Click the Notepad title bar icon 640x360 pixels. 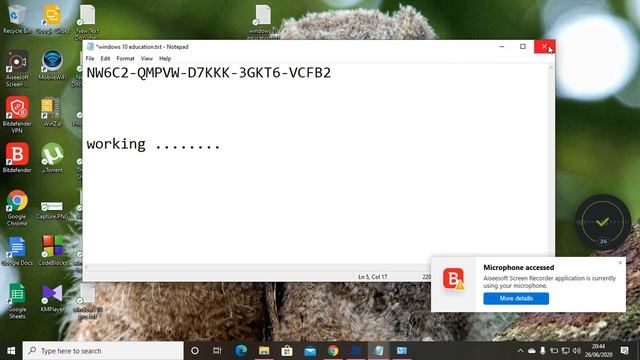(x=90, y=47)
